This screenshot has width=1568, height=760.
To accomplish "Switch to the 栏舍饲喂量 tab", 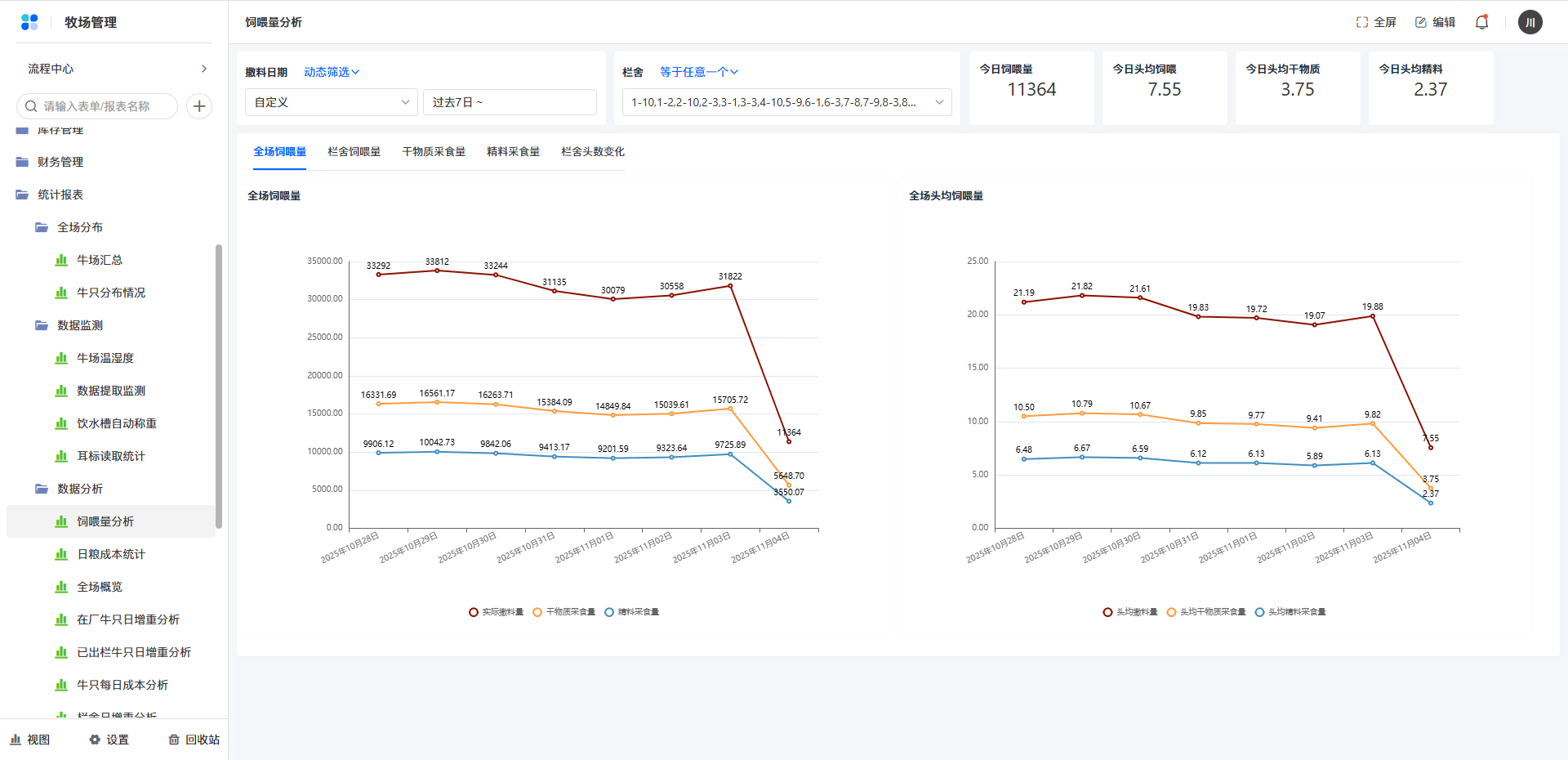I will coord(354,152).
